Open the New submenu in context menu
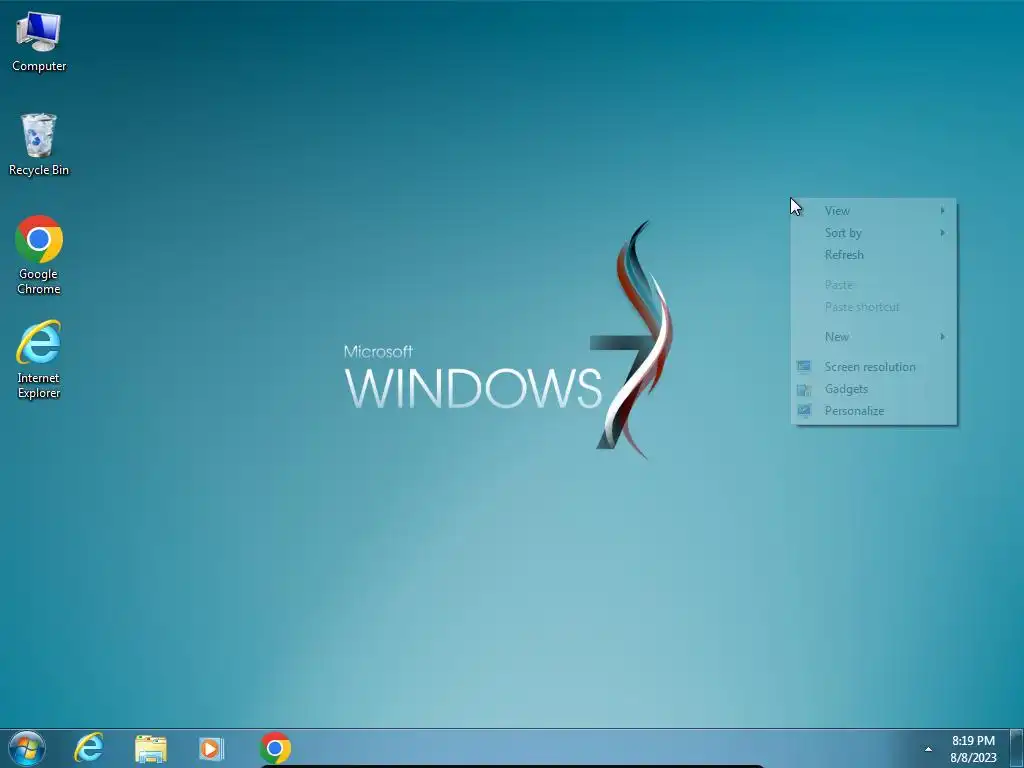Image resolution: width=1024 pixels, height=768 pixels. pos(874,337)
